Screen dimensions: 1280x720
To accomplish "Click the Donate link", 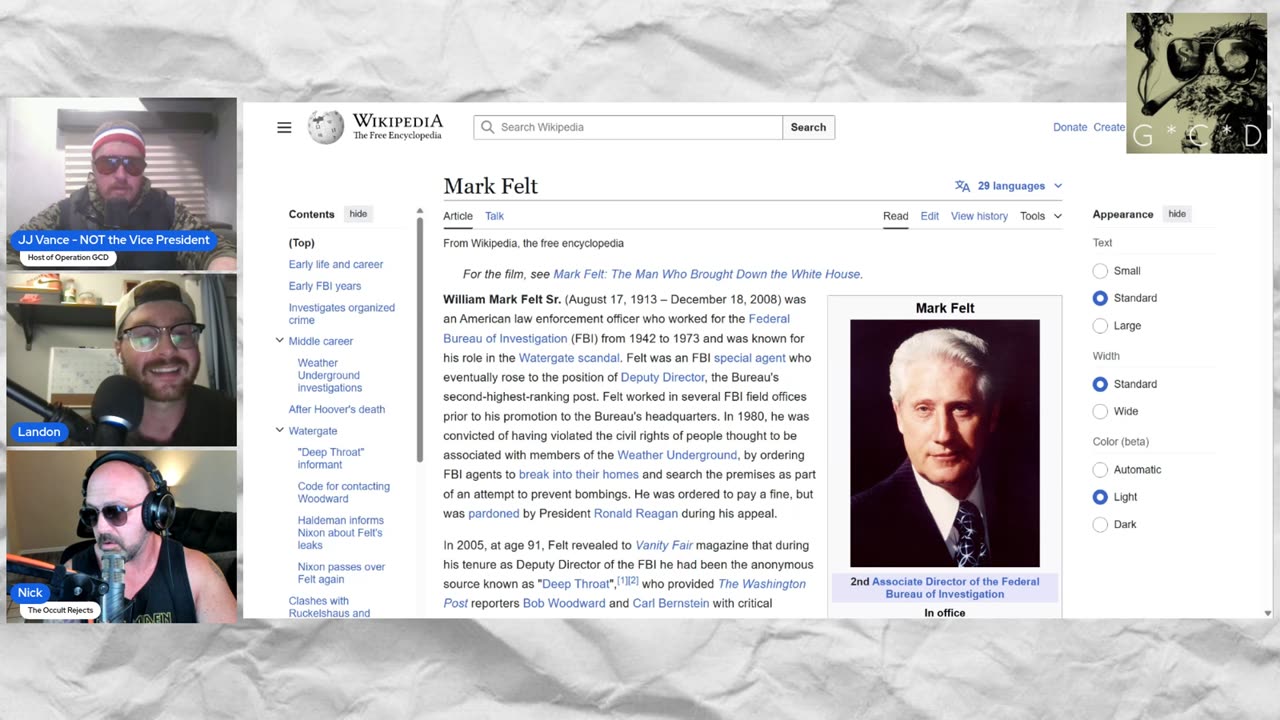I will point(1069,127).
